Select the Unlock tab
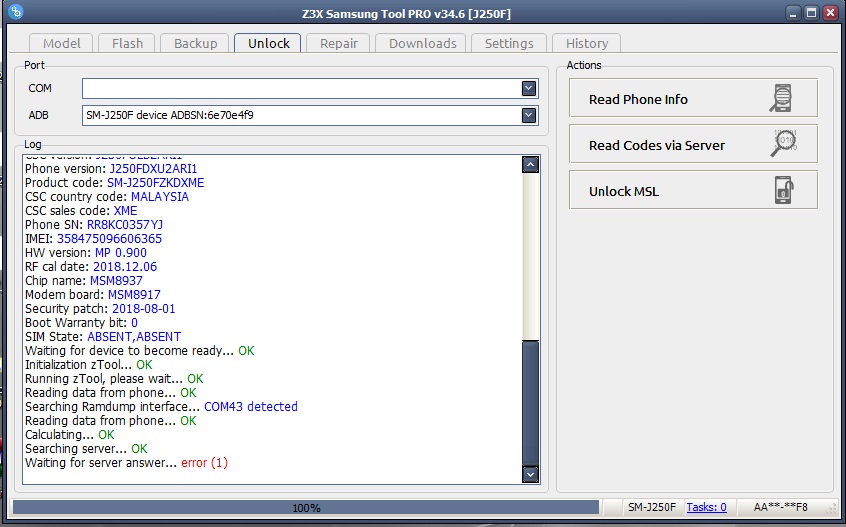Viewport: 846px width, 527px height. pyautogui.click(x=269, y=43)
